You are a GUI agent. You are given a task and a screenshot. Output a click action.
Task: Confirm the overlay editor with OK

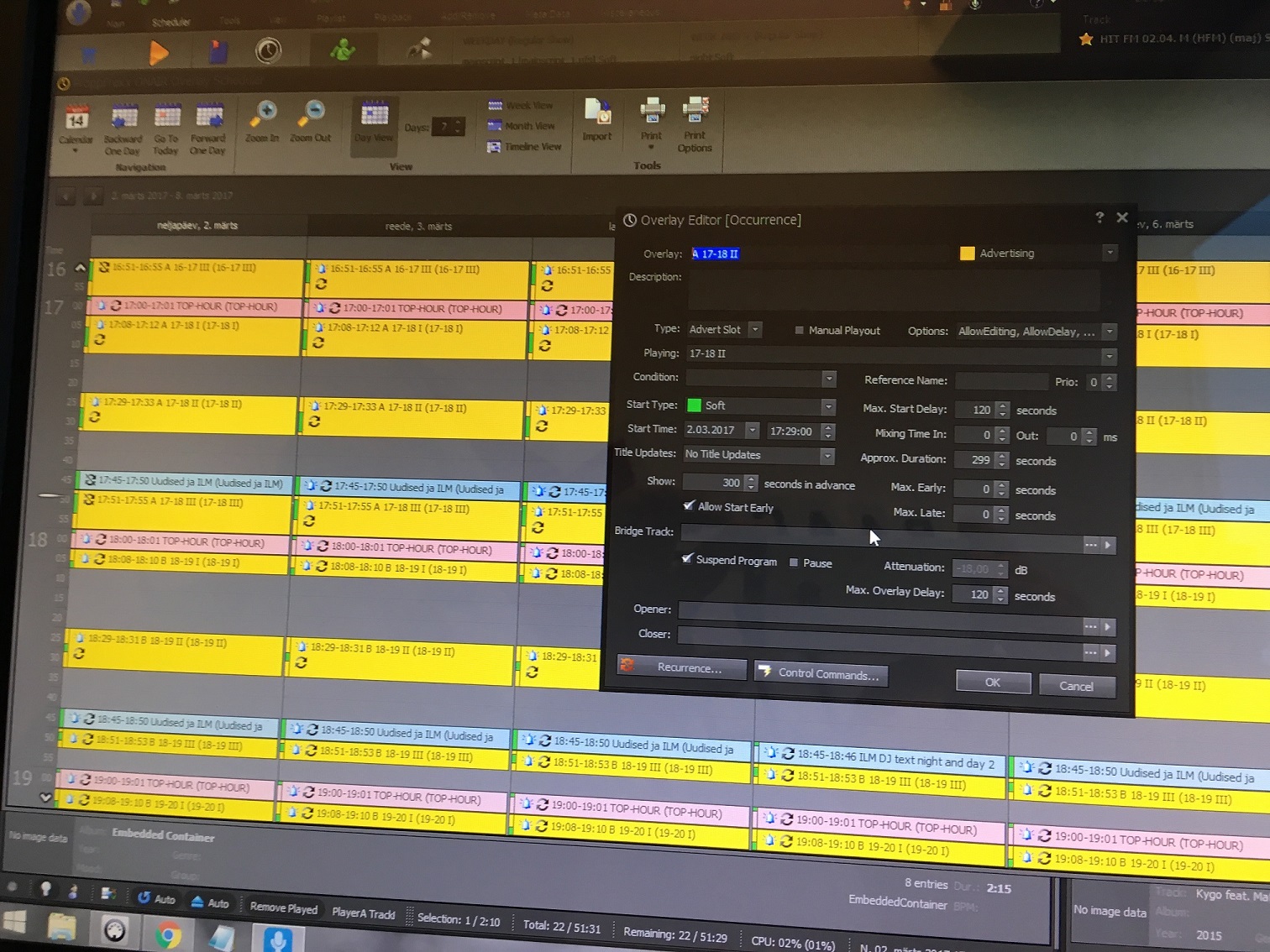point(993,682)
